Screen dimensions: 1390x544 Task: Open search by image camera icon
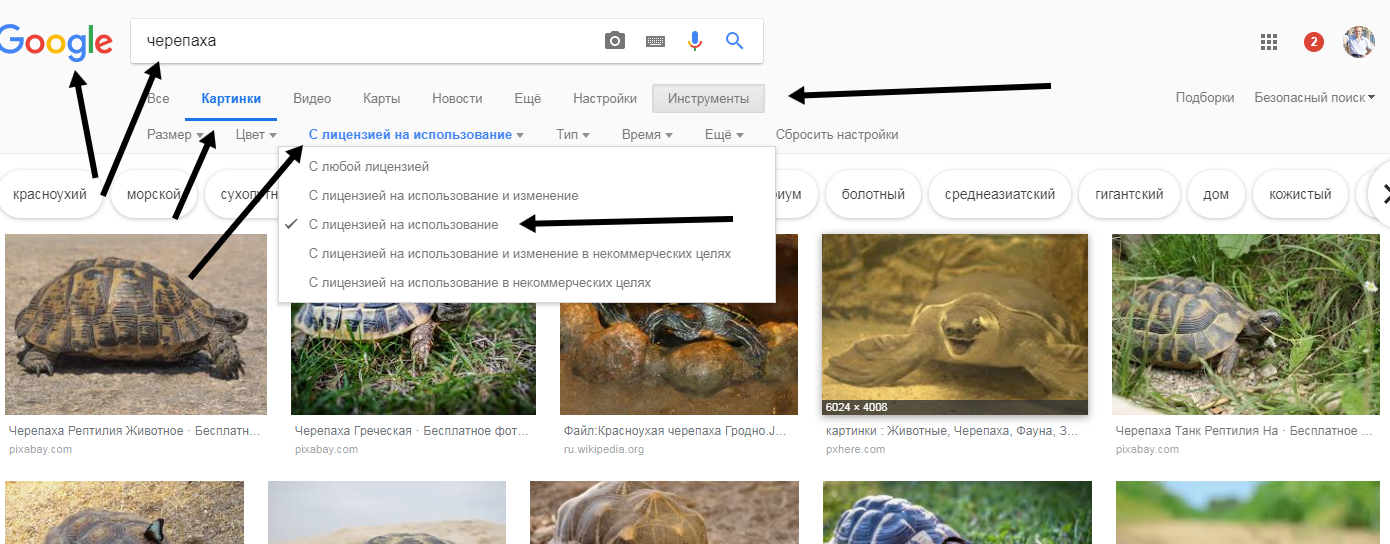(x=615, y=41)
